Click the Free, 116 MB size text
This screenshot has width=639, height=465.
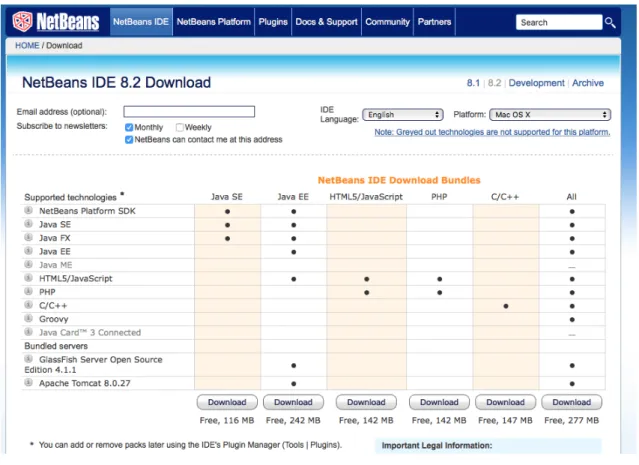tap(227, 420)
